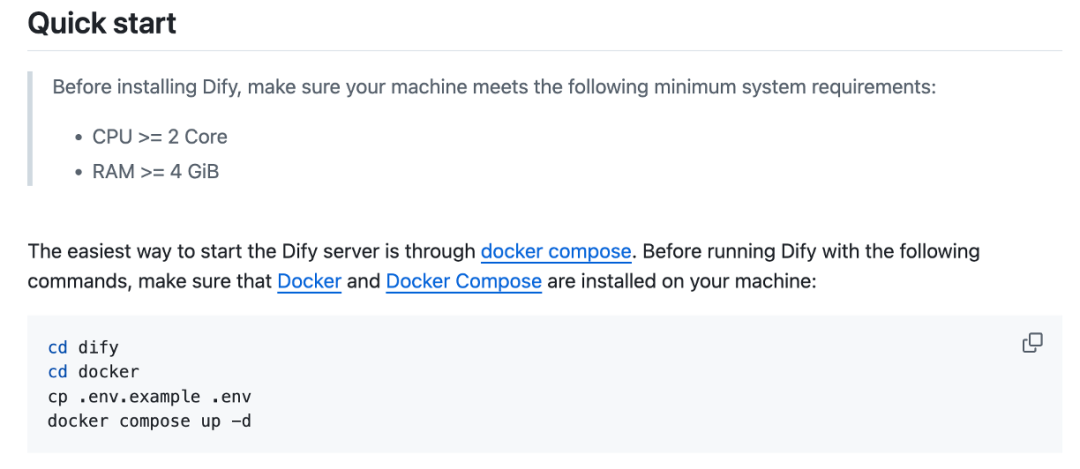Image resolution: width=1080 pixels, height=469 pixels.
Task: Click the 'Quick start' heading
Action: click(x=102, y=23)
